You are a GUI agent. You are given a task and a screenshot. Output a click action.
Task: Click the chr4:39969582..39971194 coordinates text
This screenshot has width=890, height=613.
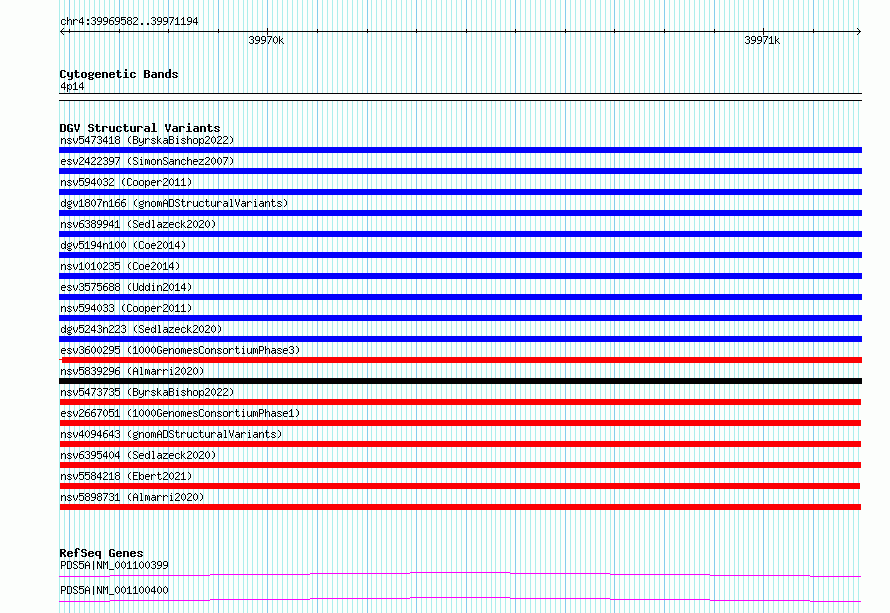(129, 22)
